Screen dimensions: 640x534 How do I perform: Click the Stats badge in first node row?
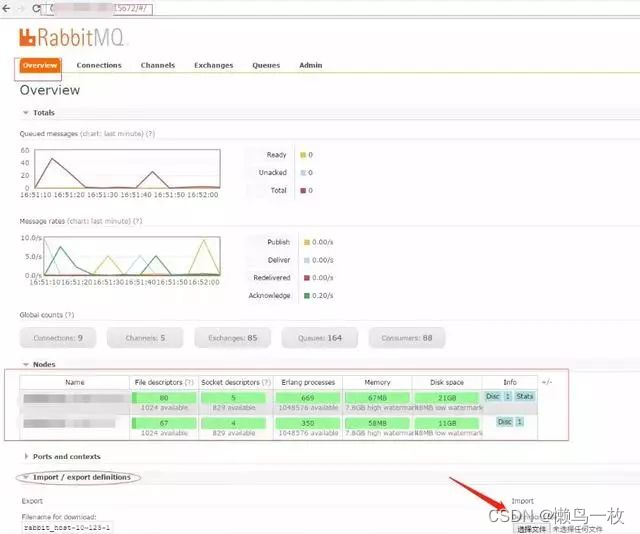click(x=524, y=396)
